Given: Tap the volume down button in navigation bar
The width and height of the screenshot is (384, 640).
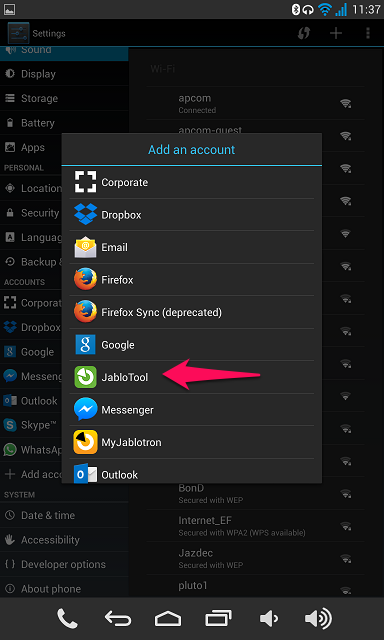Looking at the screenshot, I should (269, 619).
